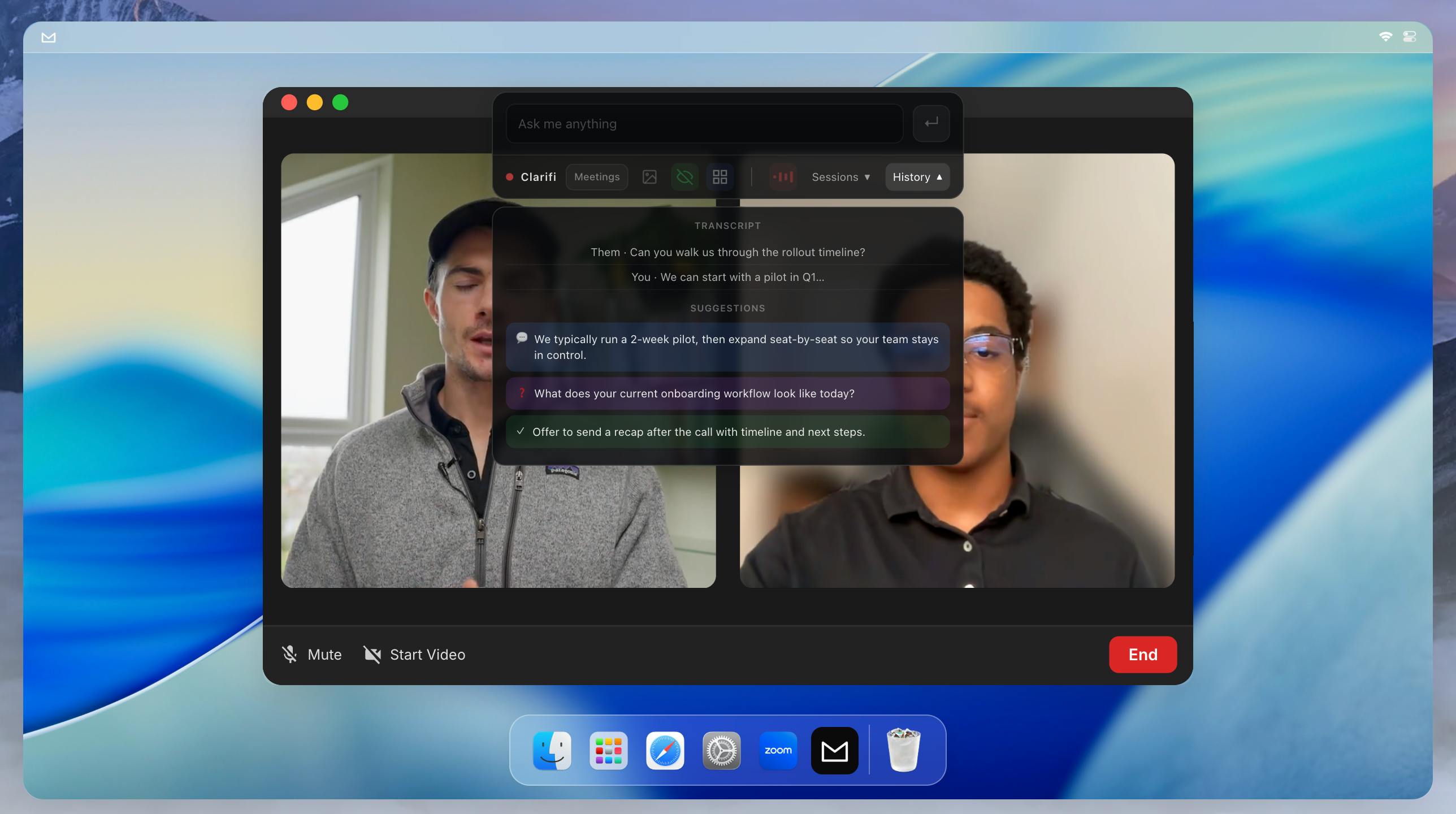Image resolution: width=1456 pixels, height=814 pixels.
Task: Click the Ask me anything input field
Action: [704, 124]
